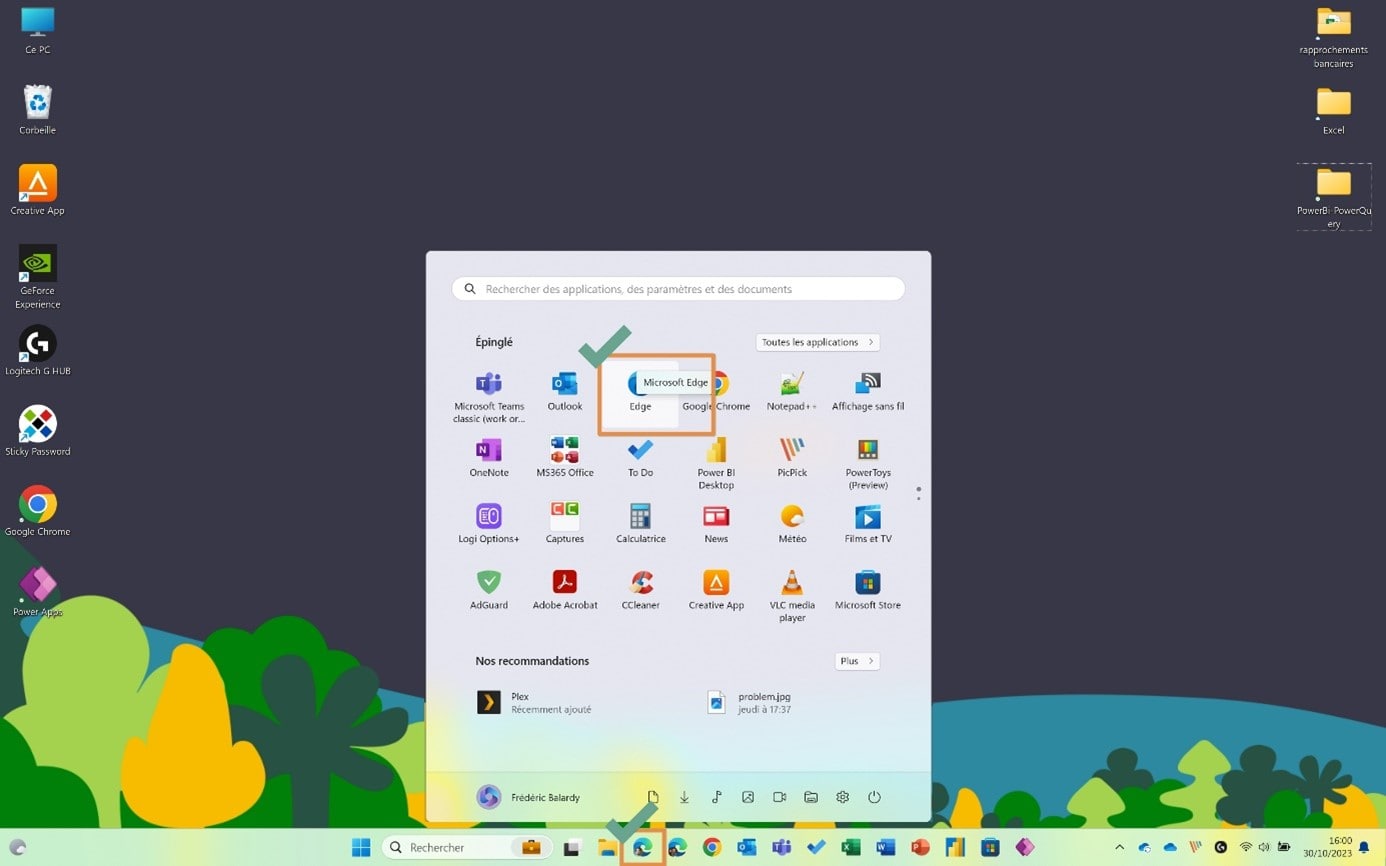Open PicPick from the Start menu
Viewport: 1386px width, 866px height.
792,458
